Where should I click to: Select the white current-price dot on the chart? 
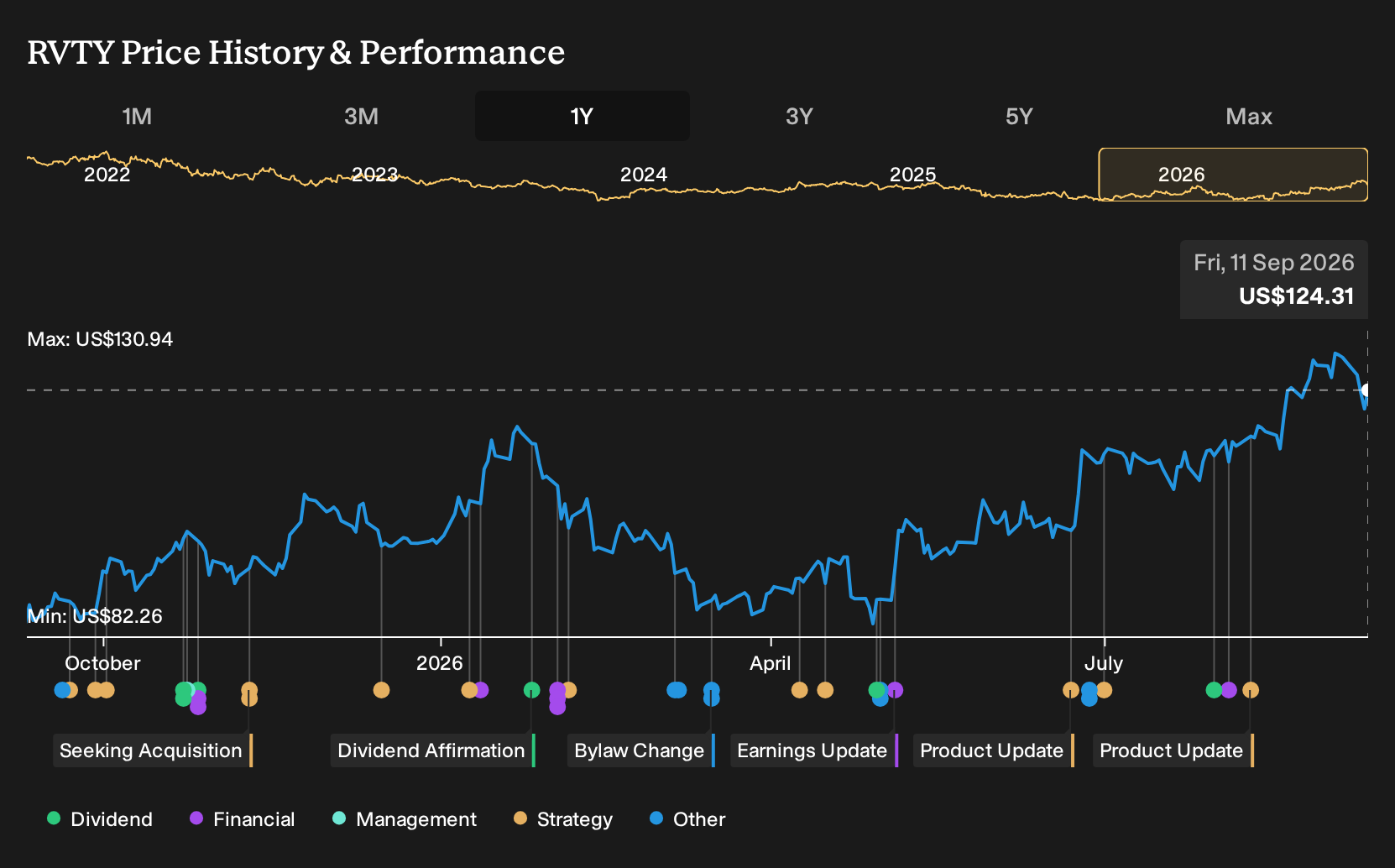click(1366, 390)
